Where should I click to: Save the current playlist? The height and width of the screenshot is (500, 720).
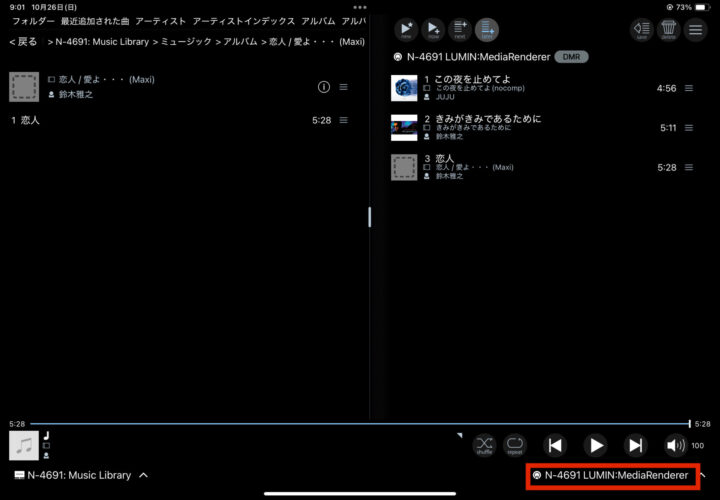pyautogui.click(x=641, y=30)
